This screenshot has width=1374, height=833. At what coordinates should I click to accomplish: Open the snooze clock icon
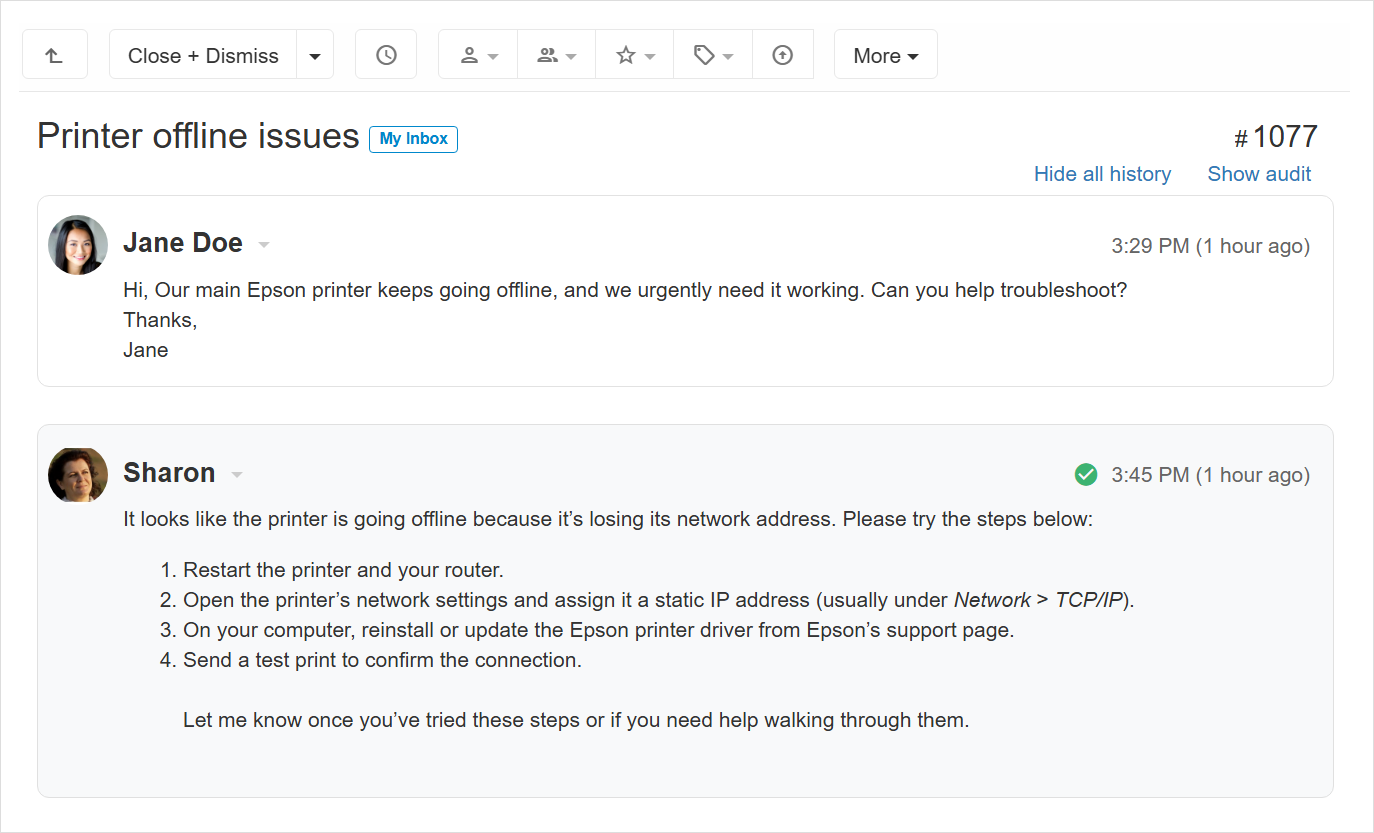(x=386, y=55)
